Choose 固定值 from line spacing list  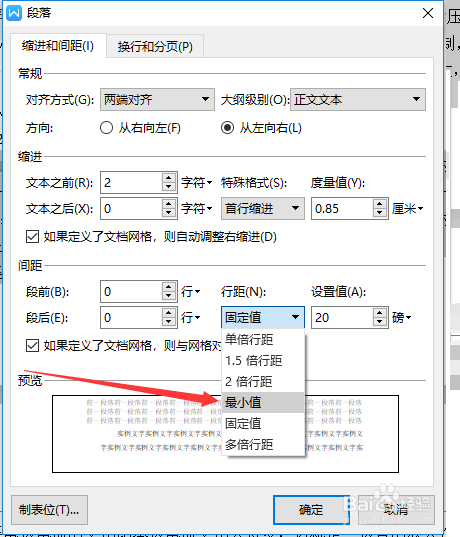point(263,424)
